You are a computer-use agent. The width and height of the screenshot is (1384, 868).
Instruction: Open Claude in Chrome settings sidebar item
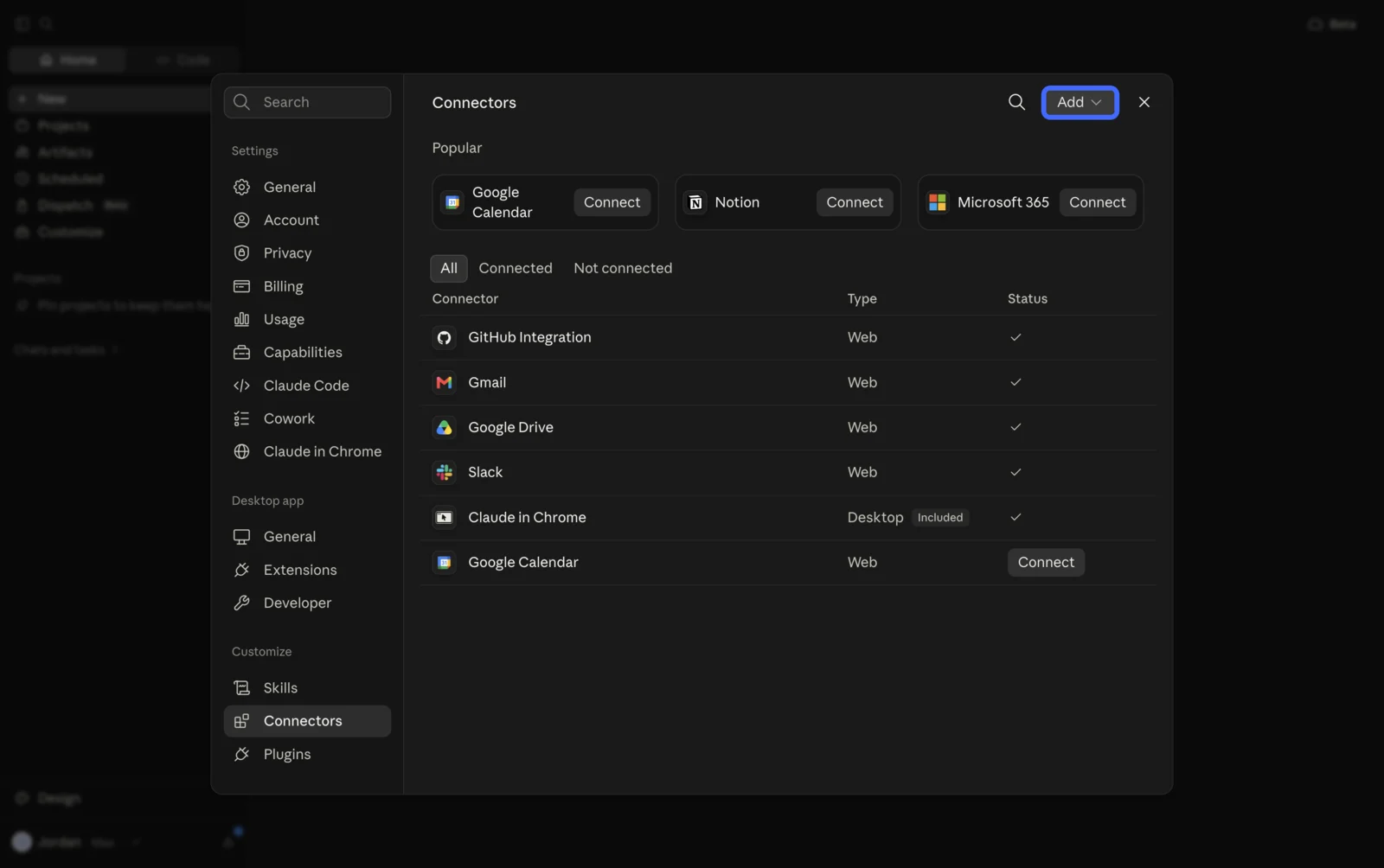pyautogui.click(x=307, y=451)
